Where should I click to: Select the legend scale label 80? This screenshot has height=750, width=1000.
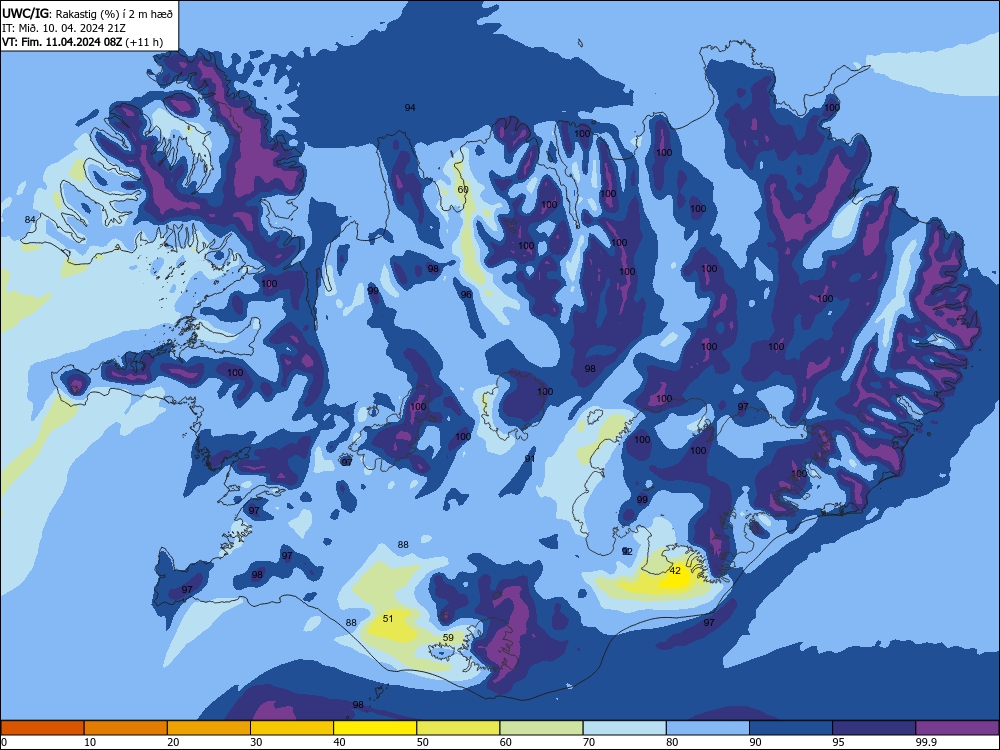click(x=672, y=742)
